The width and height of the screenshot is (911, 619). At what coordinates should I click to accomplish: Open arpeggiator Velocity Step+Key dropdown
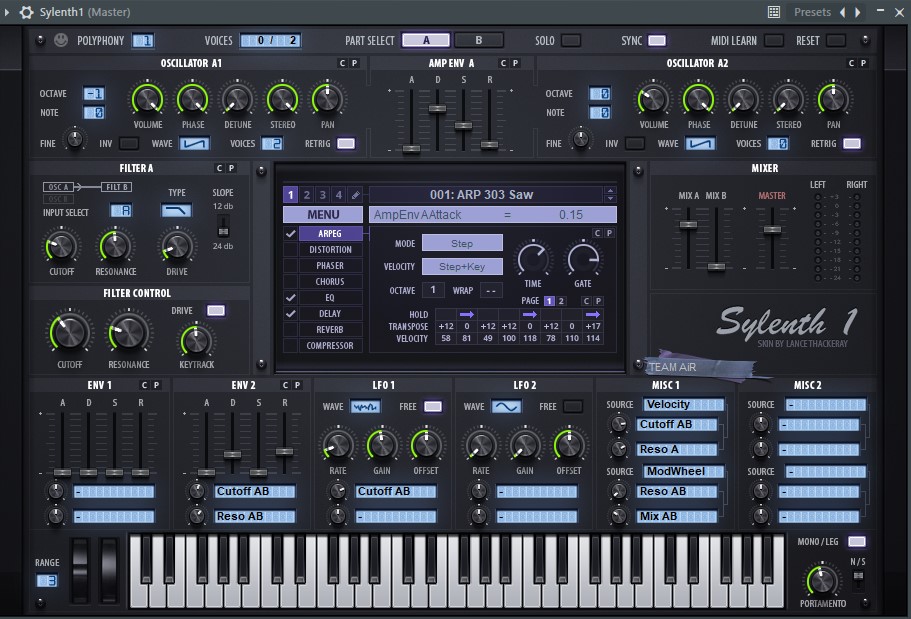462,266
